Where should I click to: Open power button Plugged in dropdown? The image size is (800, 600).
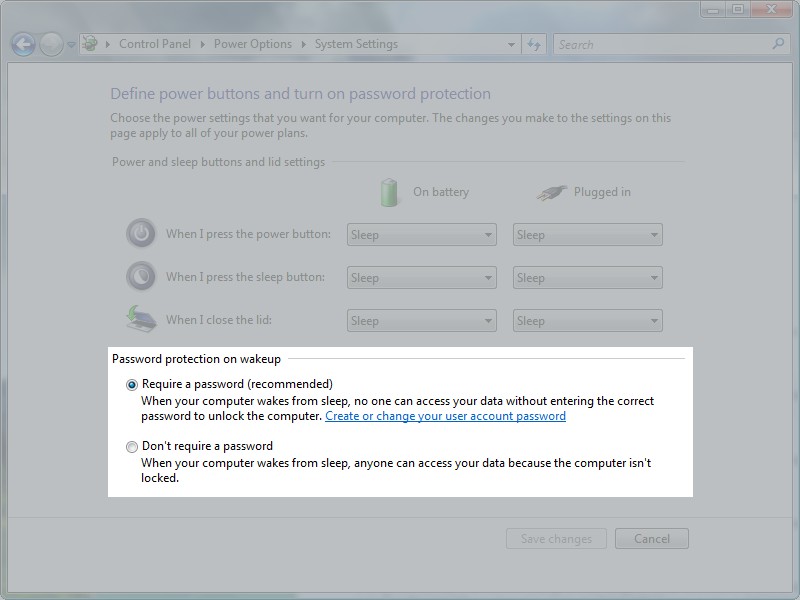[588, 235]
